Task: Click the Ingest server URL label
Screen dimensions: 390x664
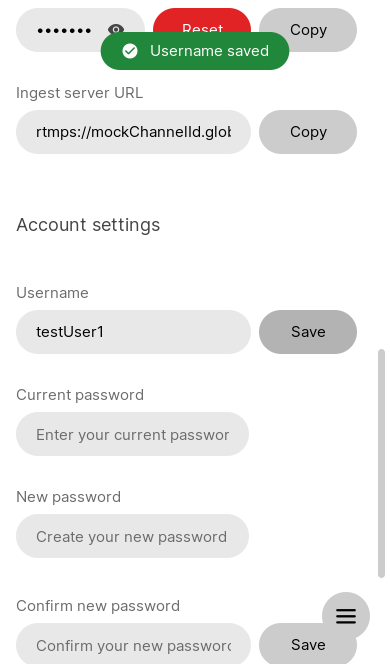Action: (80, 93)
